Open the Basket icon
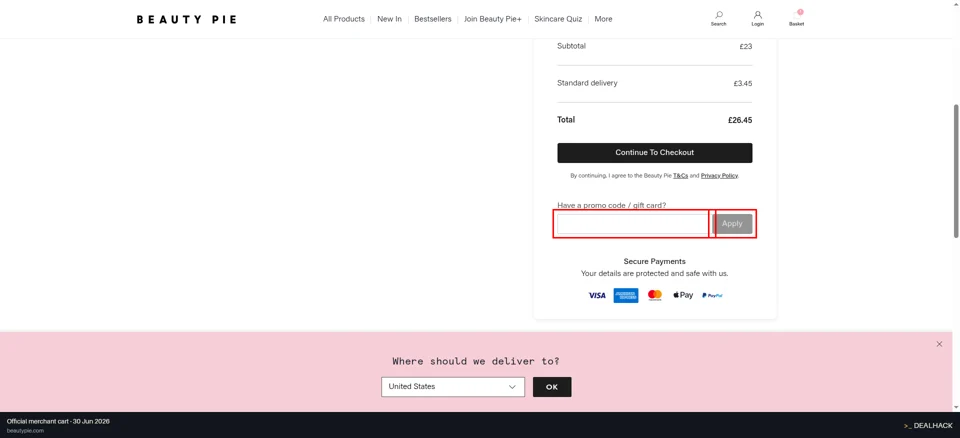The width and height of the screenshot is (960, 438). 797,18
